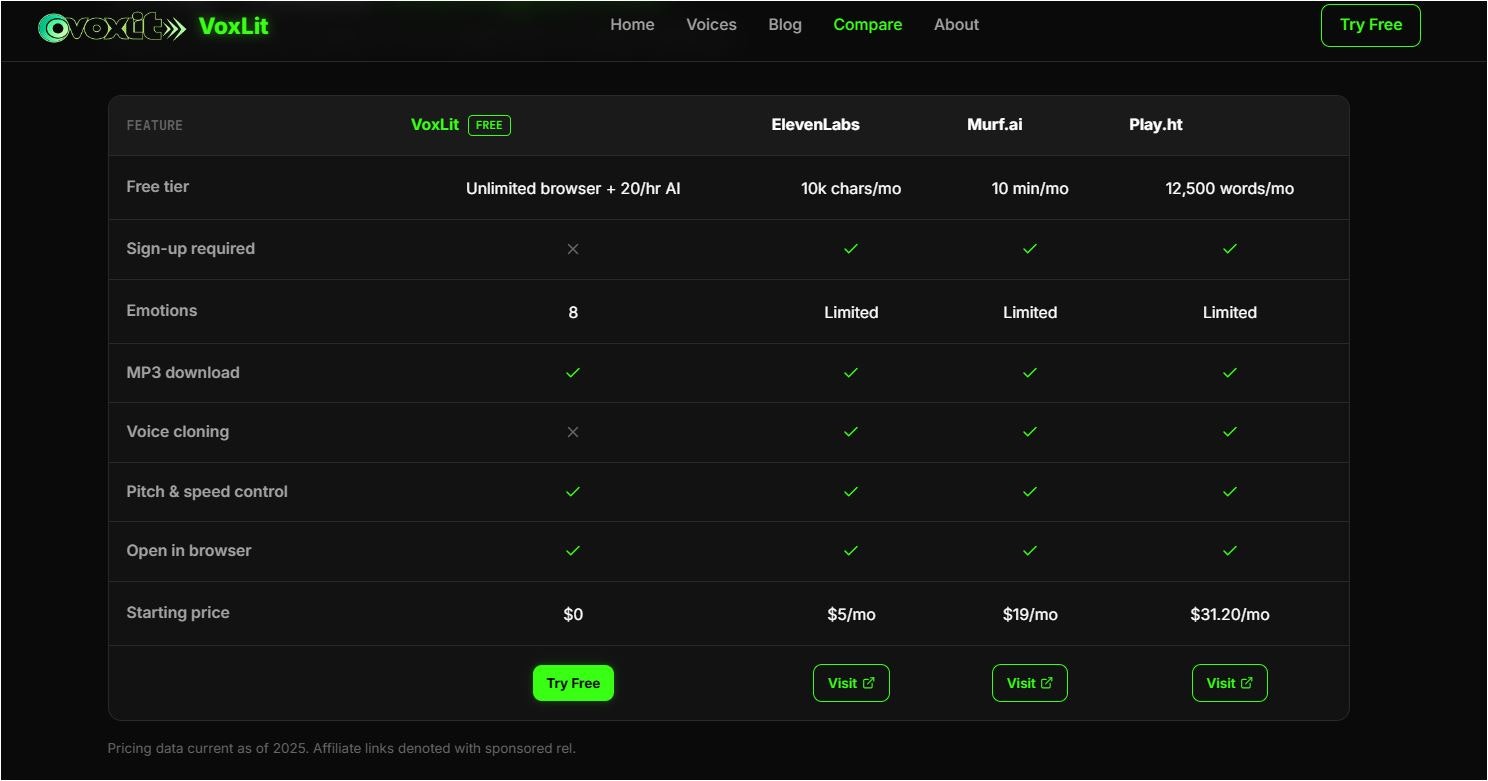Image resolution: width=1488 pixels, height=781 pixels.
Task: Click Murf.ai emotions 'Limited' cell
Action: coord(1030,312)
